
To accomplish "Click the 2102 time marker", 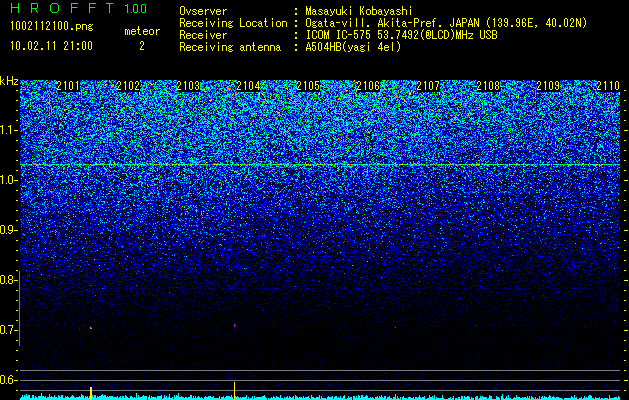I will pos(128,86).
